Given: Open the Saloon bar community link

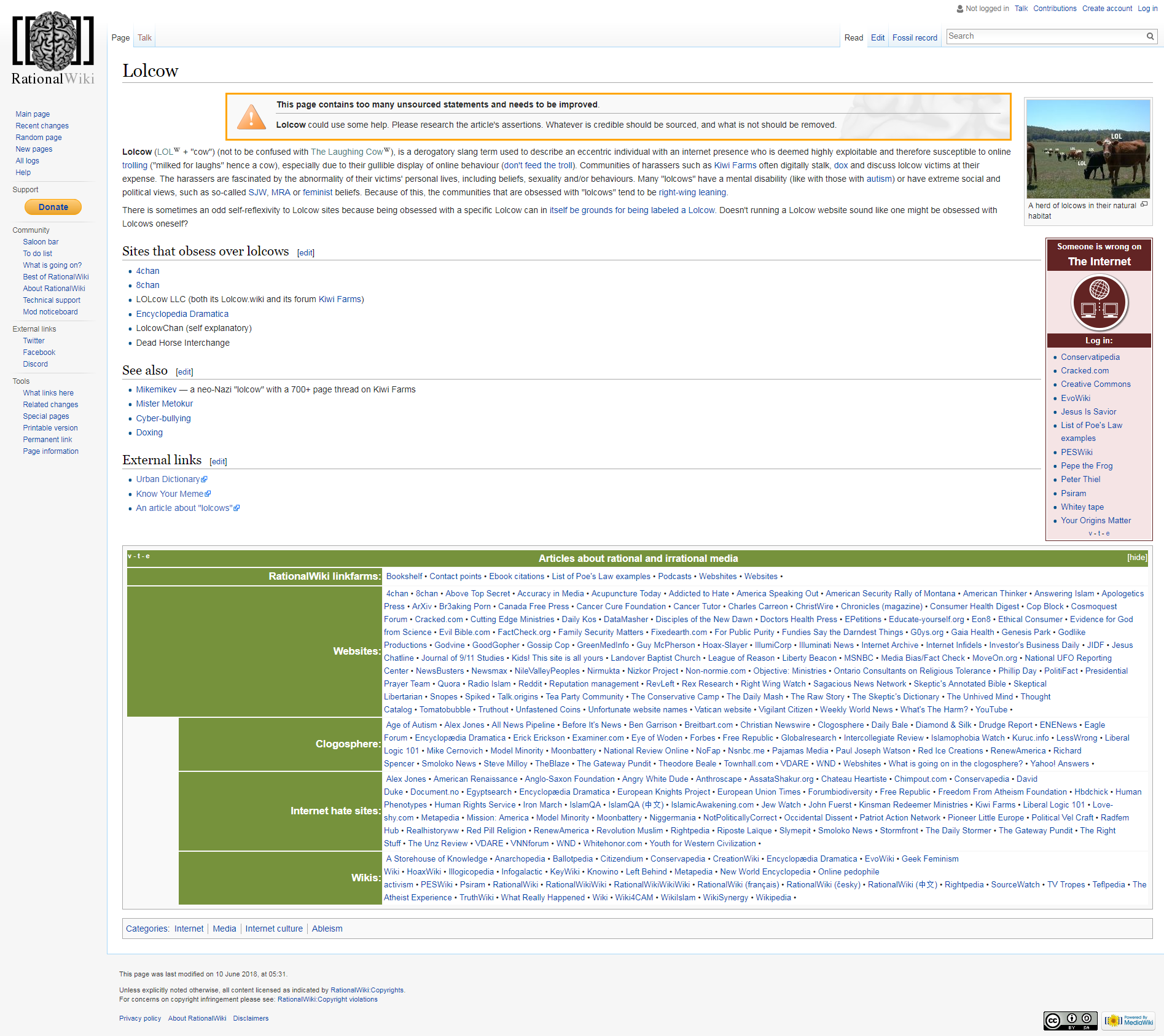Looking at the screenshot, I should point(41,242).
